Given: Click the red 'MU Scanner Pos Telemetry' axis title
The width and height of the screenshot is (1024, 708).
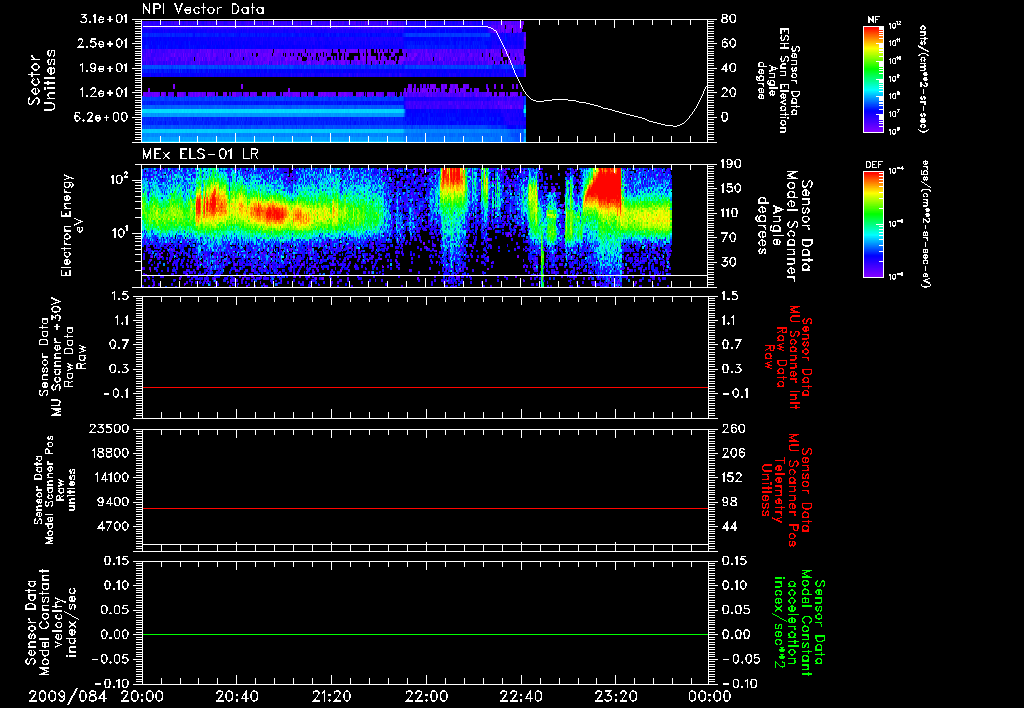Looking at the screenshot, I should point(787,490).
